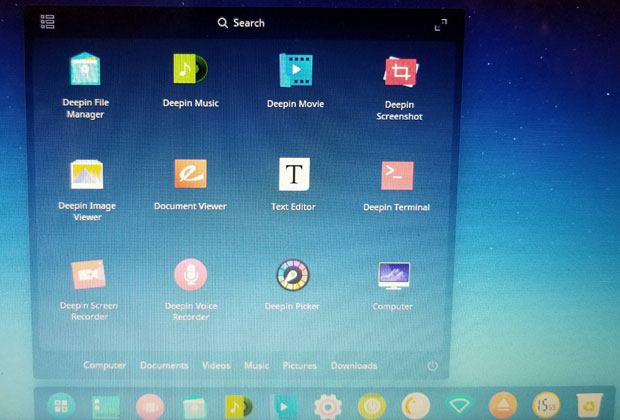Open the Music folder shortcut
The height and width of the screenshot is (420, 620).
(256, 365)
